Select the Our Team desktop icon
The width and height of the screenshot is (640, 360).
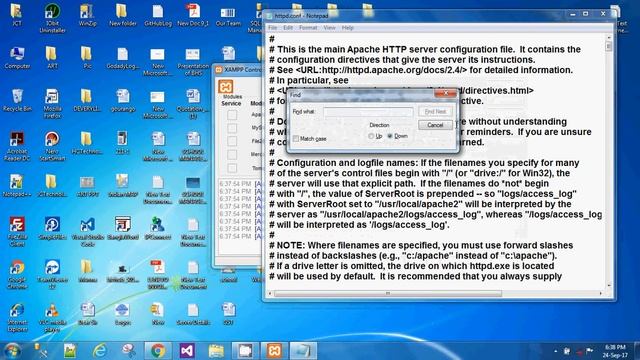click(228, 16)
